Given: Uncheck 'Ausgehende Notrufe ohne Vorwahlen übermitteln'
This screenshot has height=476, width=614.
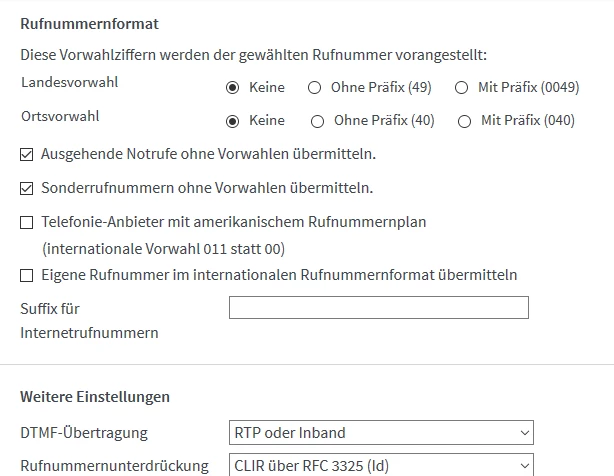Looking at the screenshot, I should tap(27, 154).
